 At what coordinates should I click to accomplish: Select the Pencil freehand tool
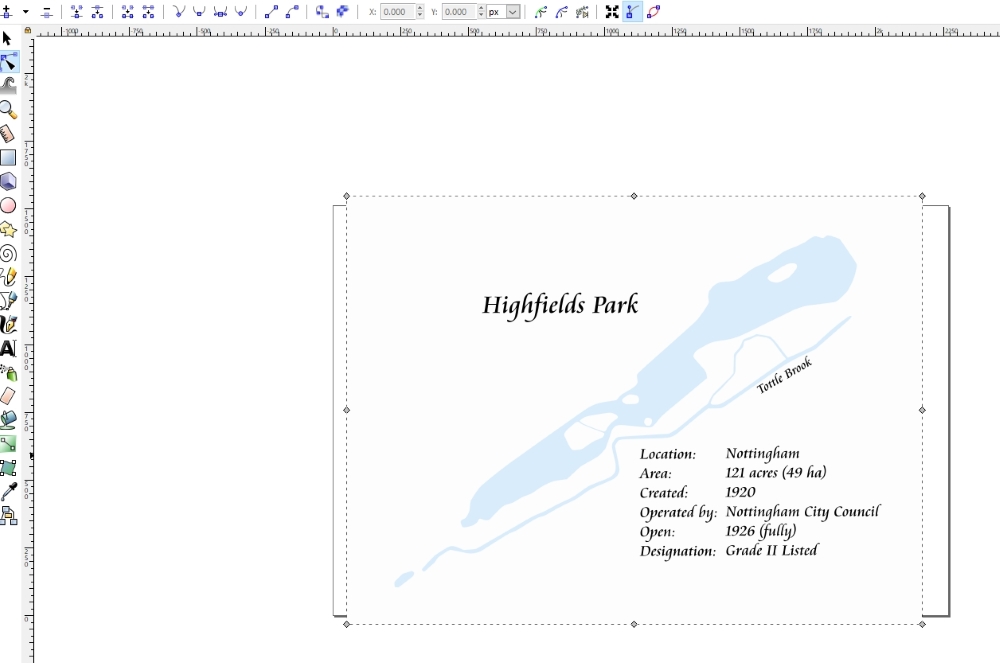(x=8, y=277)
